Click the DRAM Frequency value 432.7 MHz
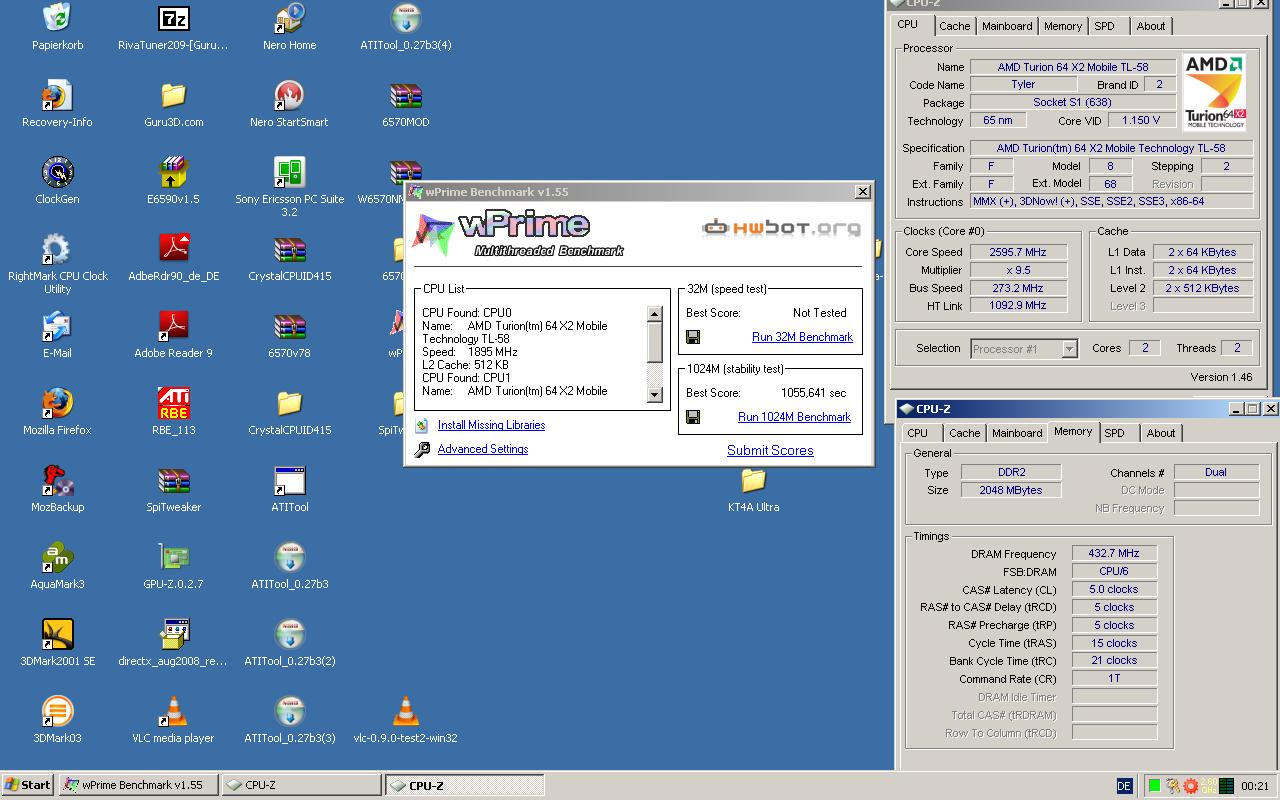Image resolution: width=1280 pixels, height=800 pixels. coord(1114,553)
